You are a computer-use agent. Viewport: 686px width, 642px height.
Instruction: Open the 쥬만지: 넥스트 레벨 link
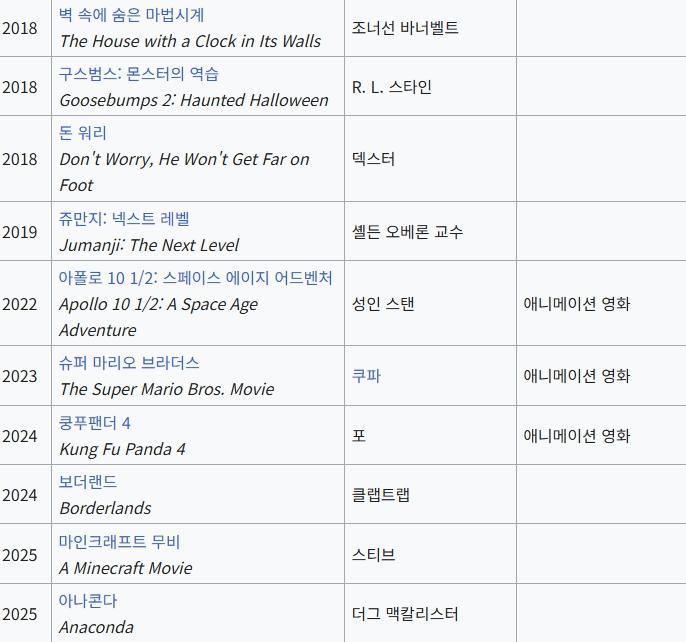pos(124,218)
